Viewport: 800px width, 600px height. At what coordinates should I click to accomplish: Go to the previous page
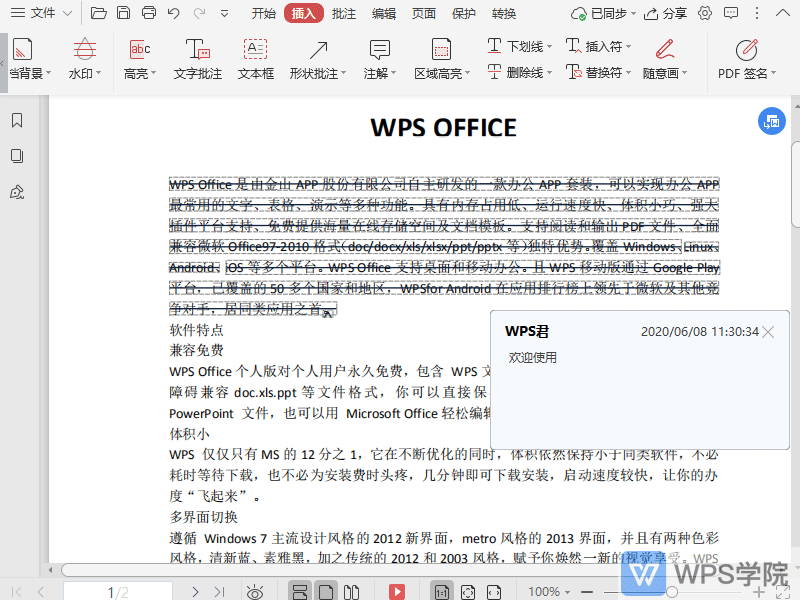(x=41, y=592)
